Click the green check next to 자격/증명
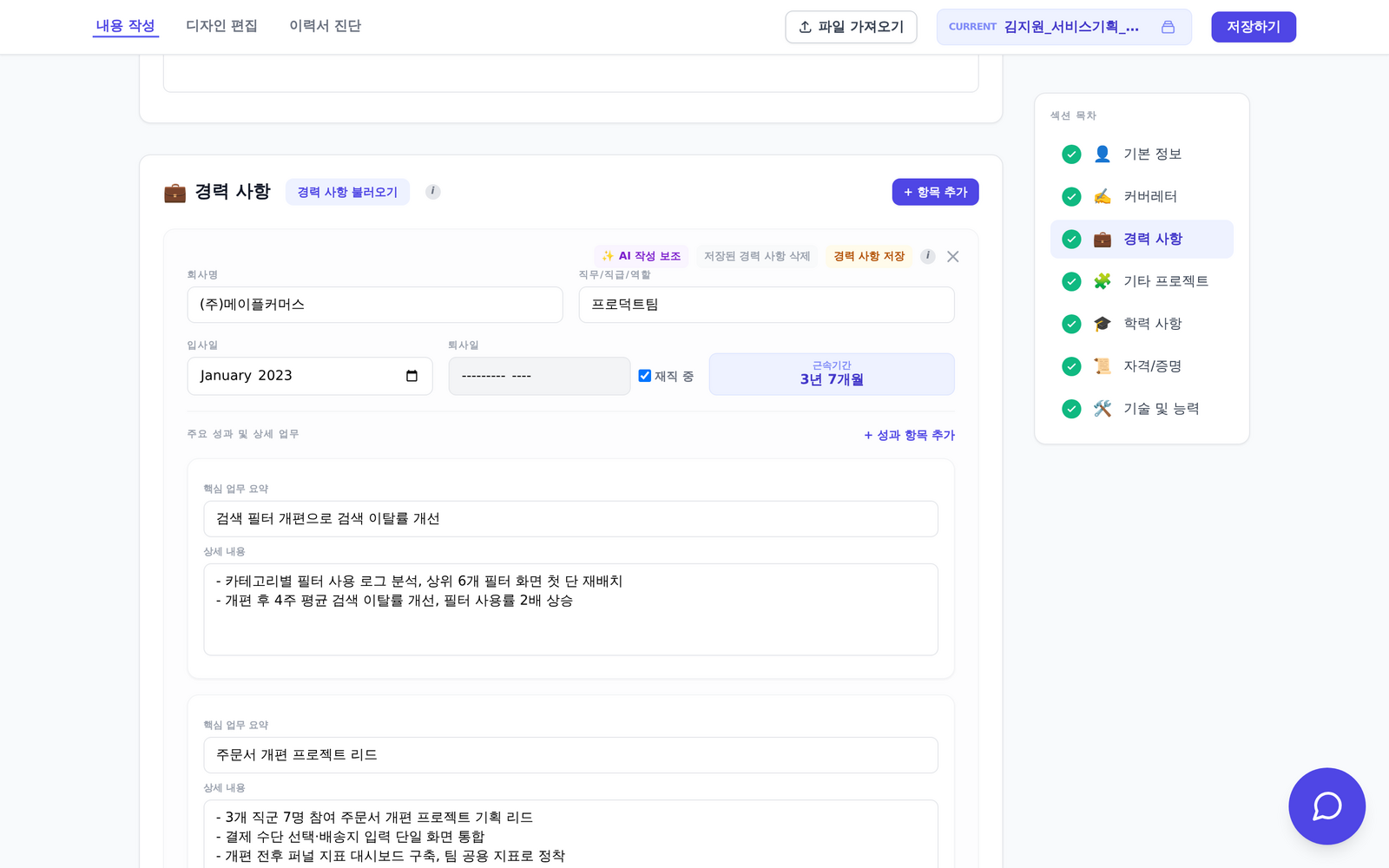 1071,366
